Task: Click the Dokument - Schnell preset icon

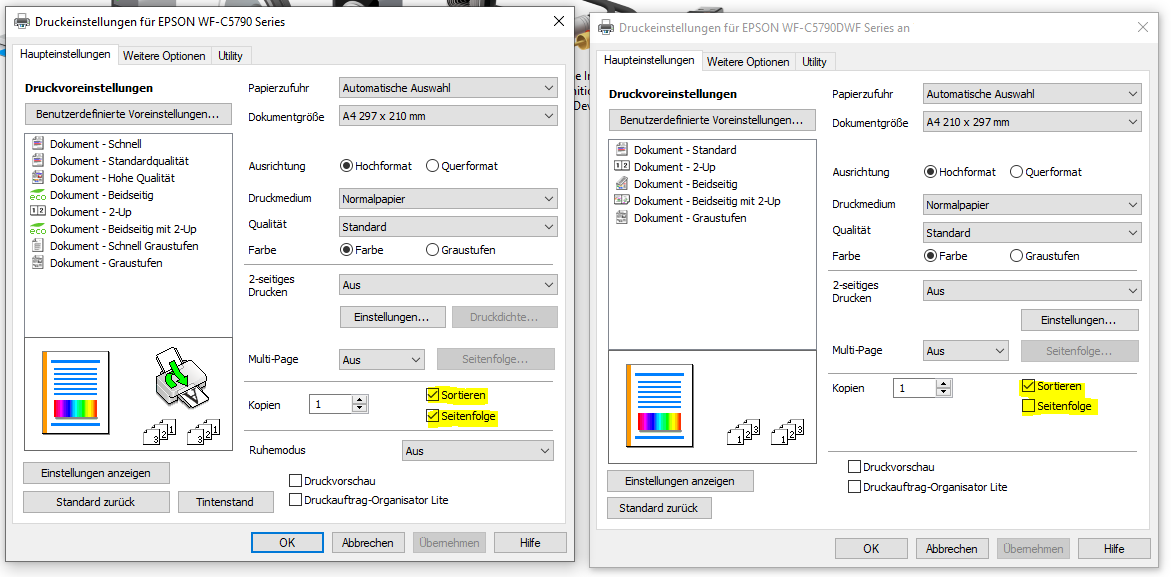Action: pos(38,144)
